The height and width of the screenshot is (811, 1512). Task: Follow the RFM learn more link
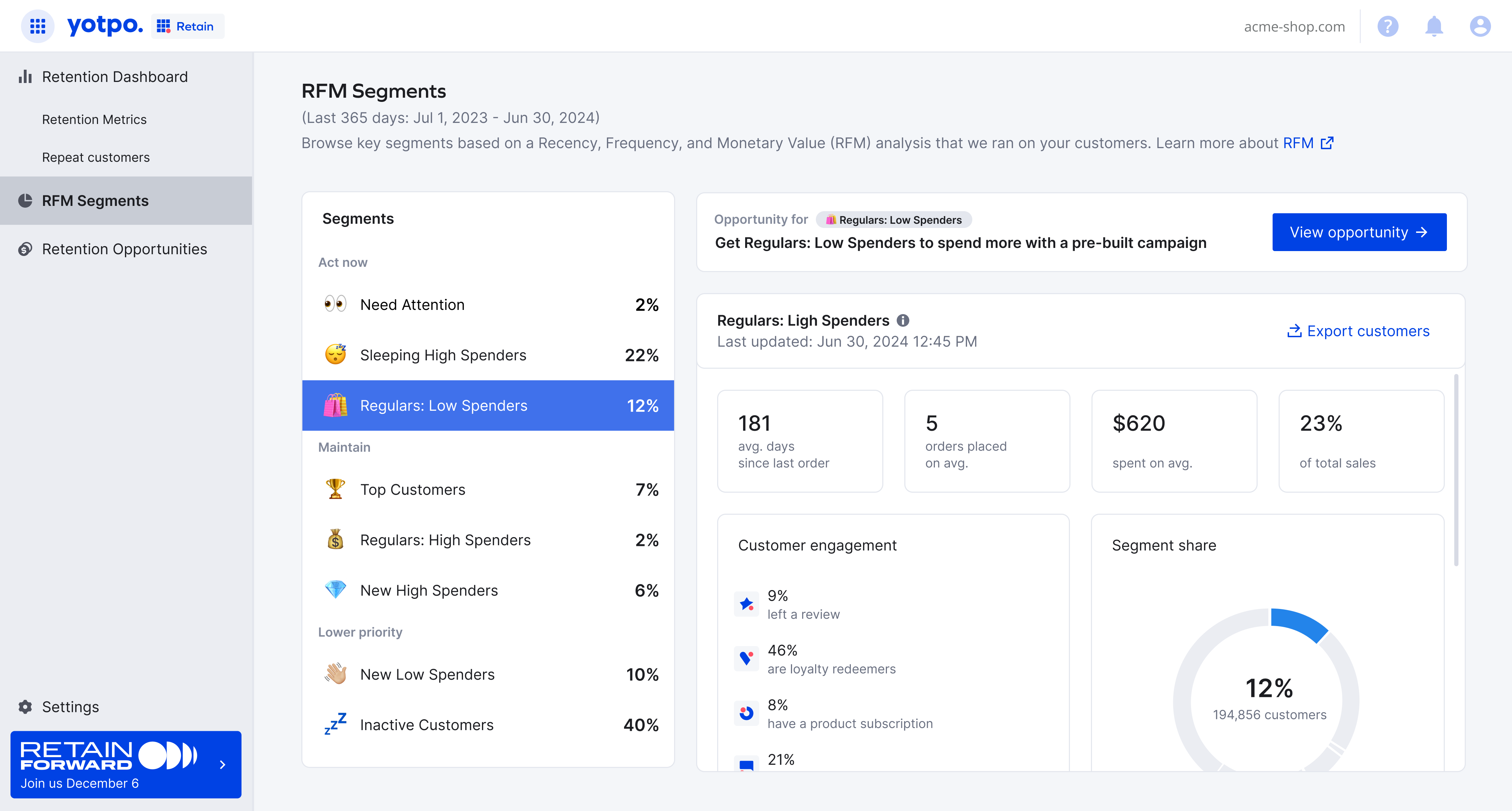pyautogui.click(x=1298, y=143)
